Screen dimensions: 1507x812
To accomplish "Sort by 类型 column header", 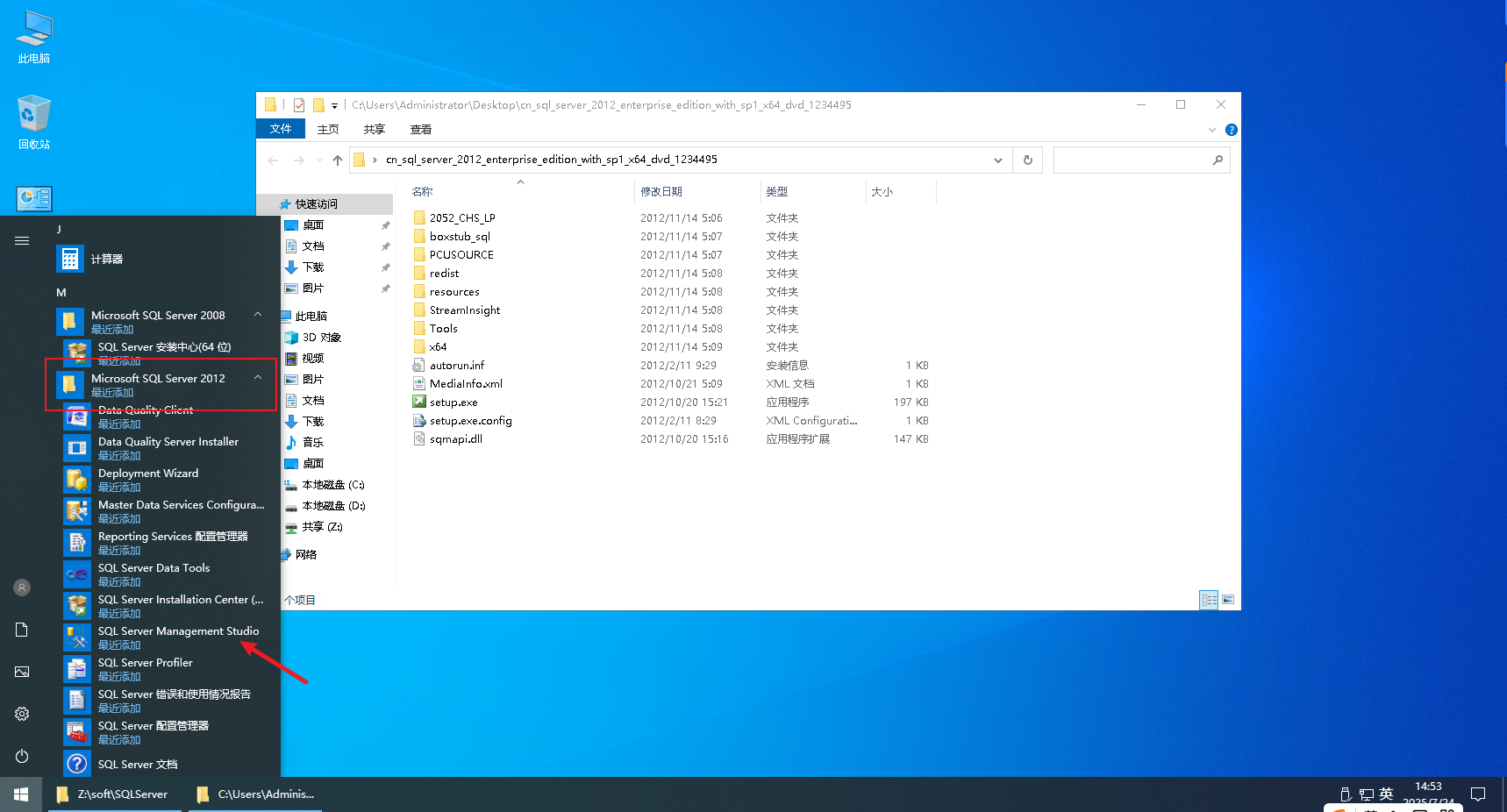I will (x=813, y=191).
